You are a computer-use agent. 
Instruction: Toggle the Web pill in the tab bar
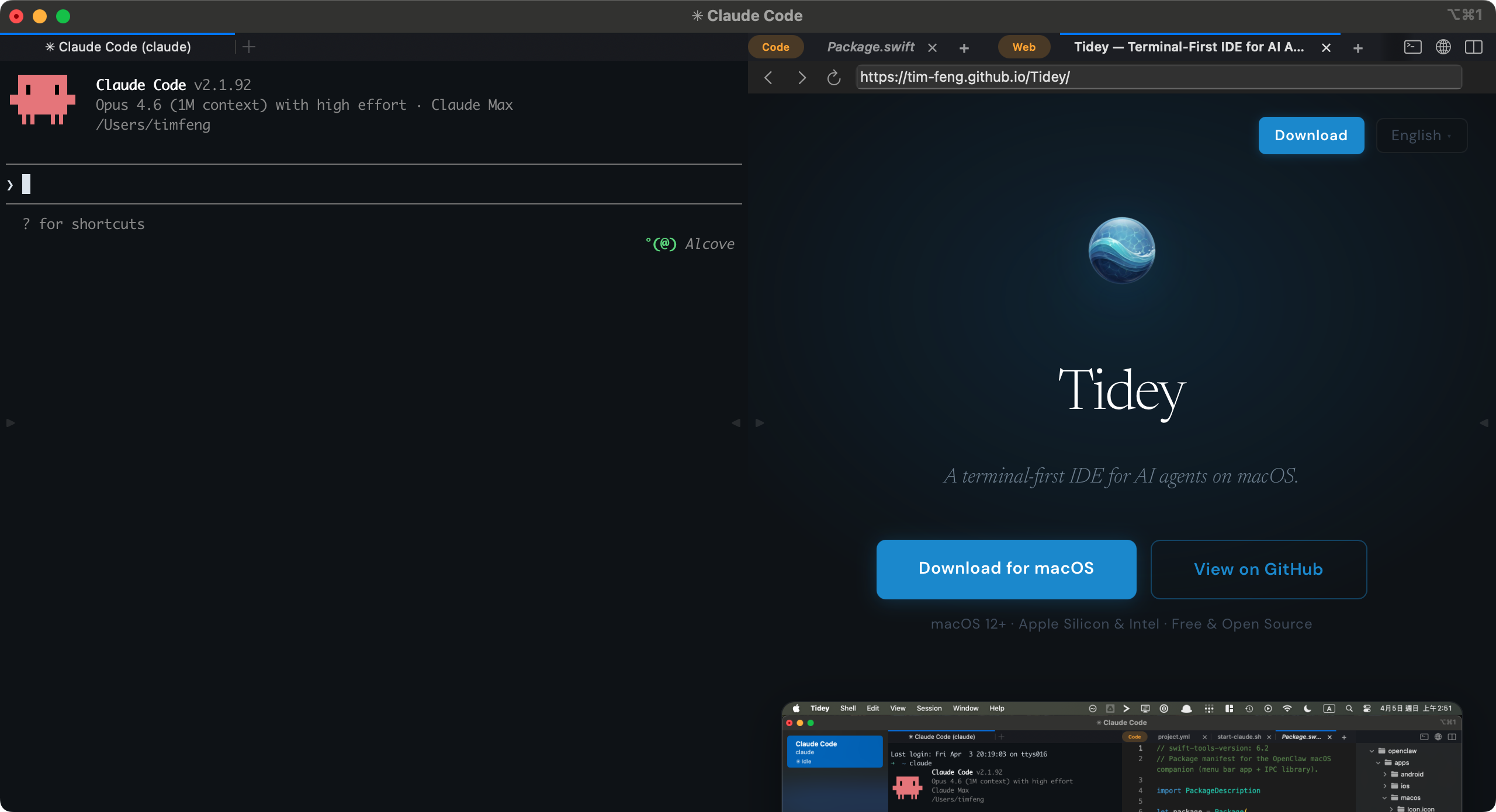[1023, 47]
